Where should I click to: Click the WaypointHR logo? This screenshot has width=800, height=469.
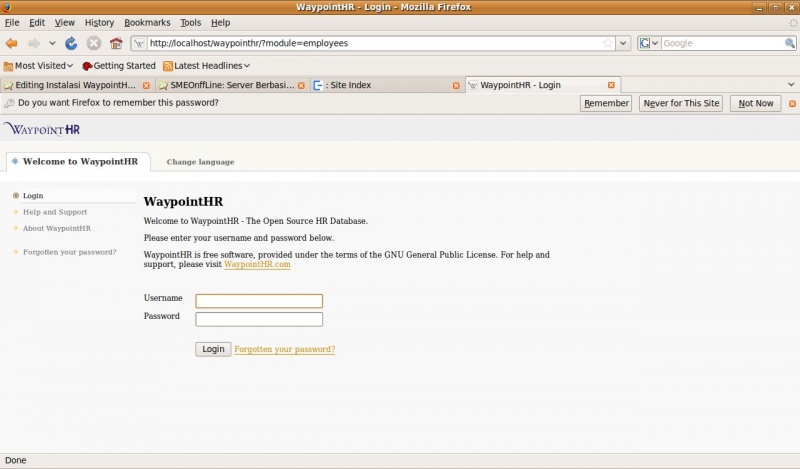42,129
